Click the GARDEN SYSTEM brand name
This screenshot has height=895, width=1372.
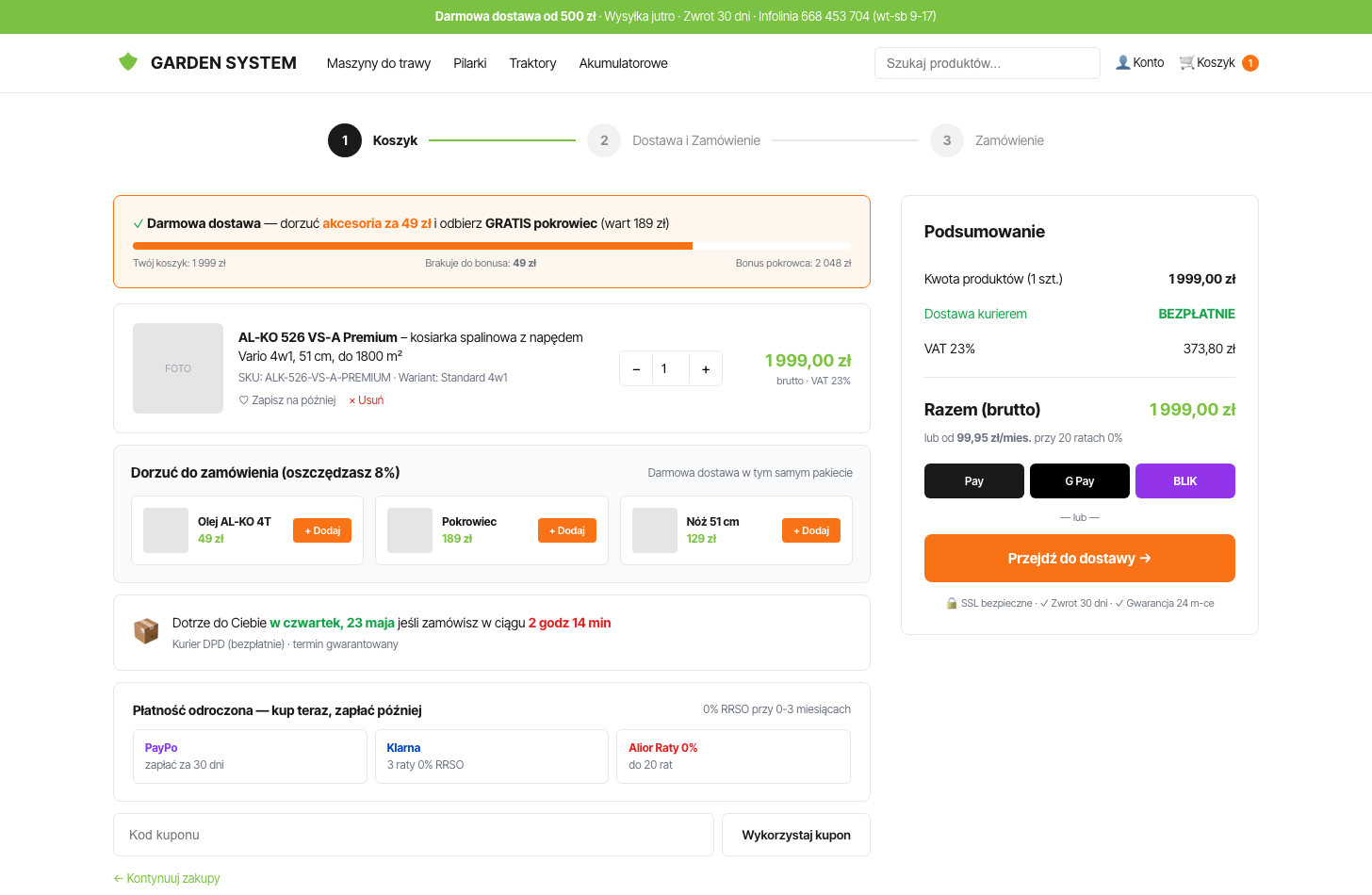[x=223, y=63]
